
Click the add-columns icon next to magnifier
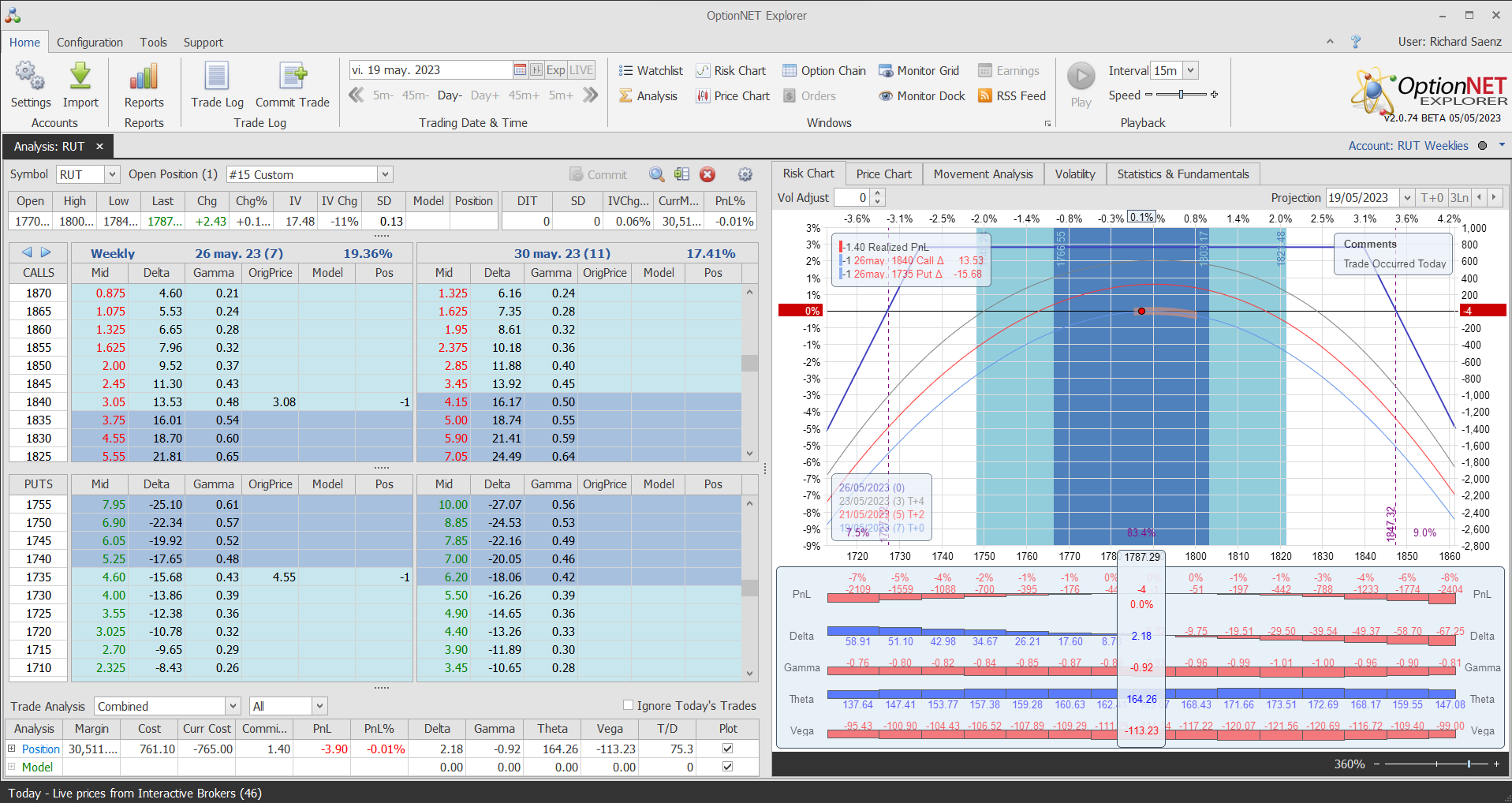pos(682,174)
